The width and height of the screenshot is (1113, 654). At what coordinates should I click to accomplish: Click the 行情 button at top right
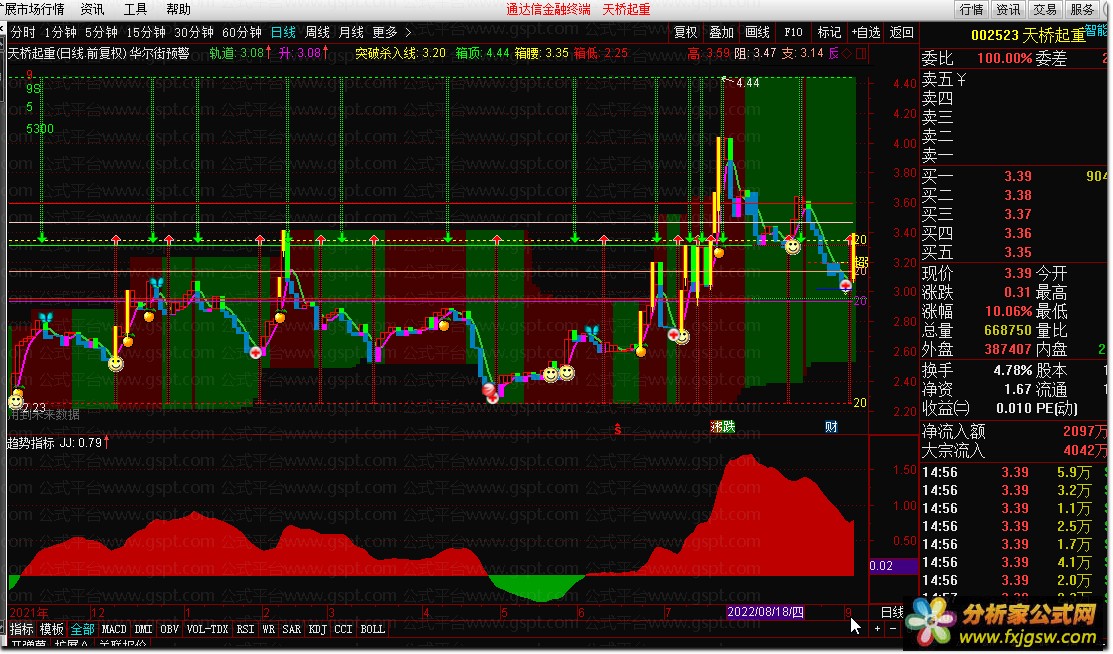972,9
